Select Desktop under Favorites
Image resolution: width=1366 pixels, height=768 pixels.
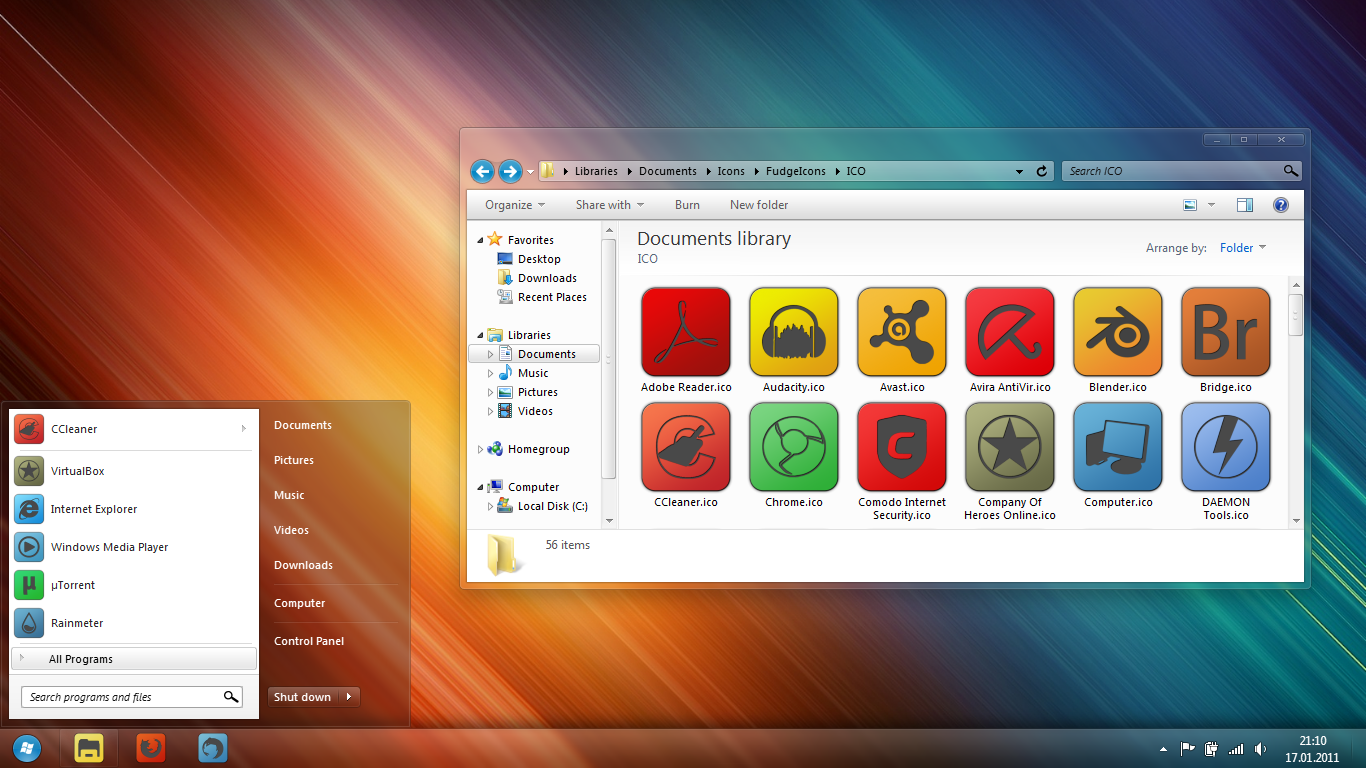pos(539,259)
